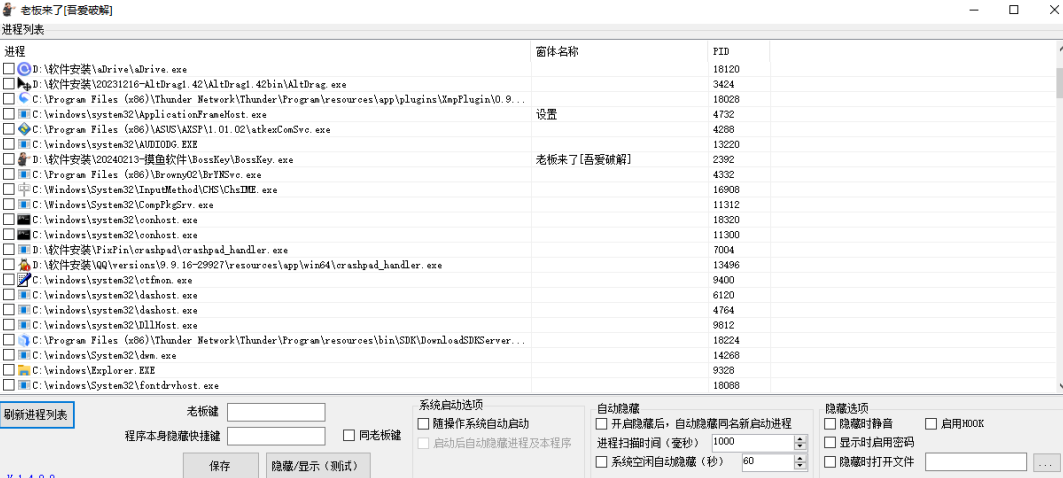This screenshot has height=478, width=1063.
Task: Focus the 程序本身隐藏快捷键 input field
Action: 276,436
